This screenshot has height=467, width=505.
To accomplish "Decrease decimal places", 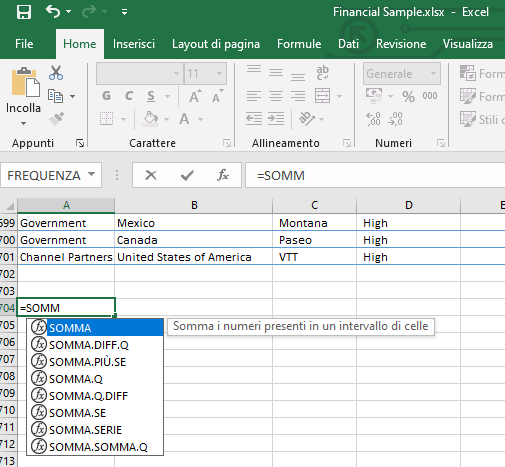I will click(395, 119).
